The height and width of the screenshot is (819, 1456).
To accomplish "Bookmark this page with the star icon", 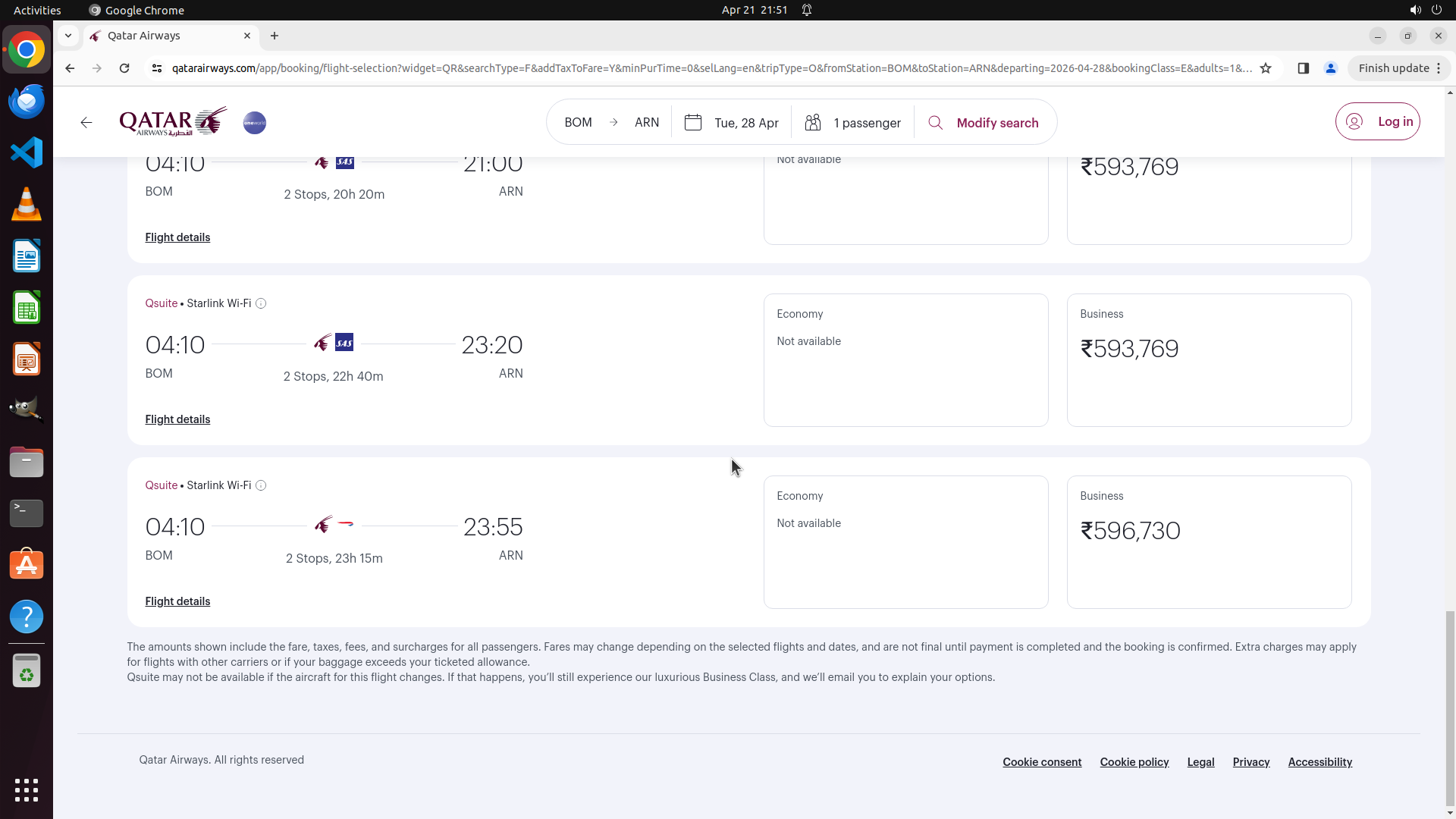I will [1266, 68].
